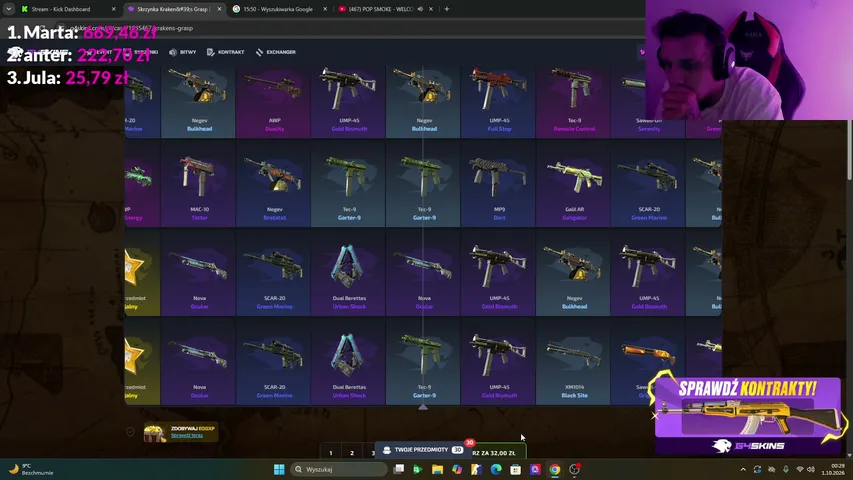The height and width of the screenshot is (480, 853).
Task: Click the microphone tray icon
Action: point(786,469)
